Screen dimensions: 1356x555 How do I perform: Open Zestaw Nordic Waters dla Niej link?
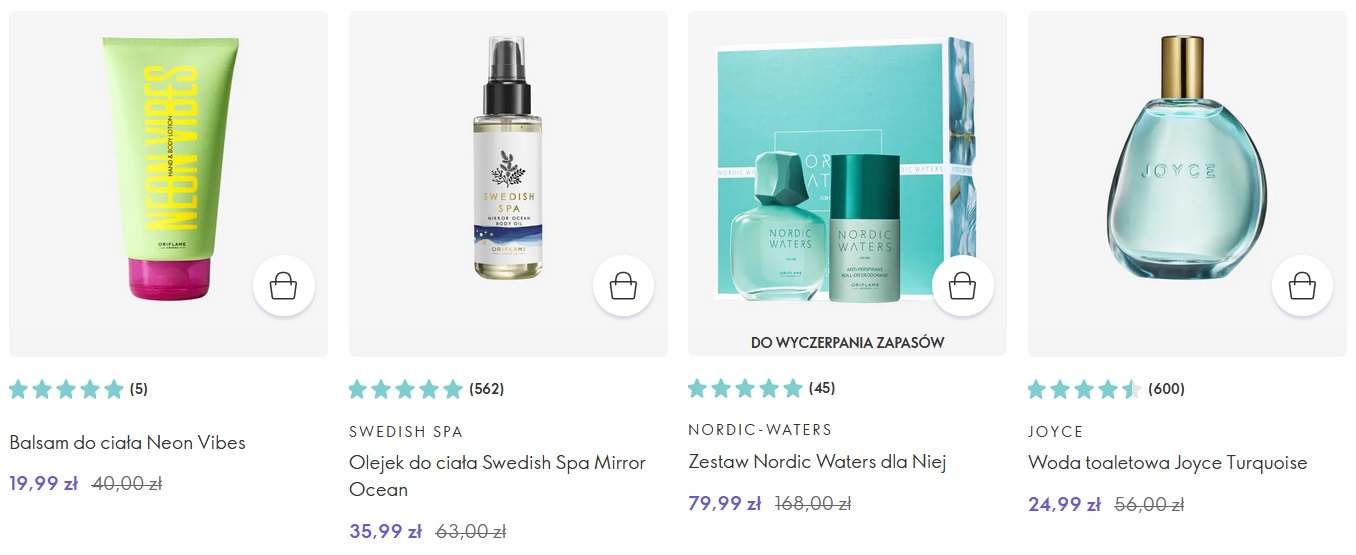(x=817, y=462)
